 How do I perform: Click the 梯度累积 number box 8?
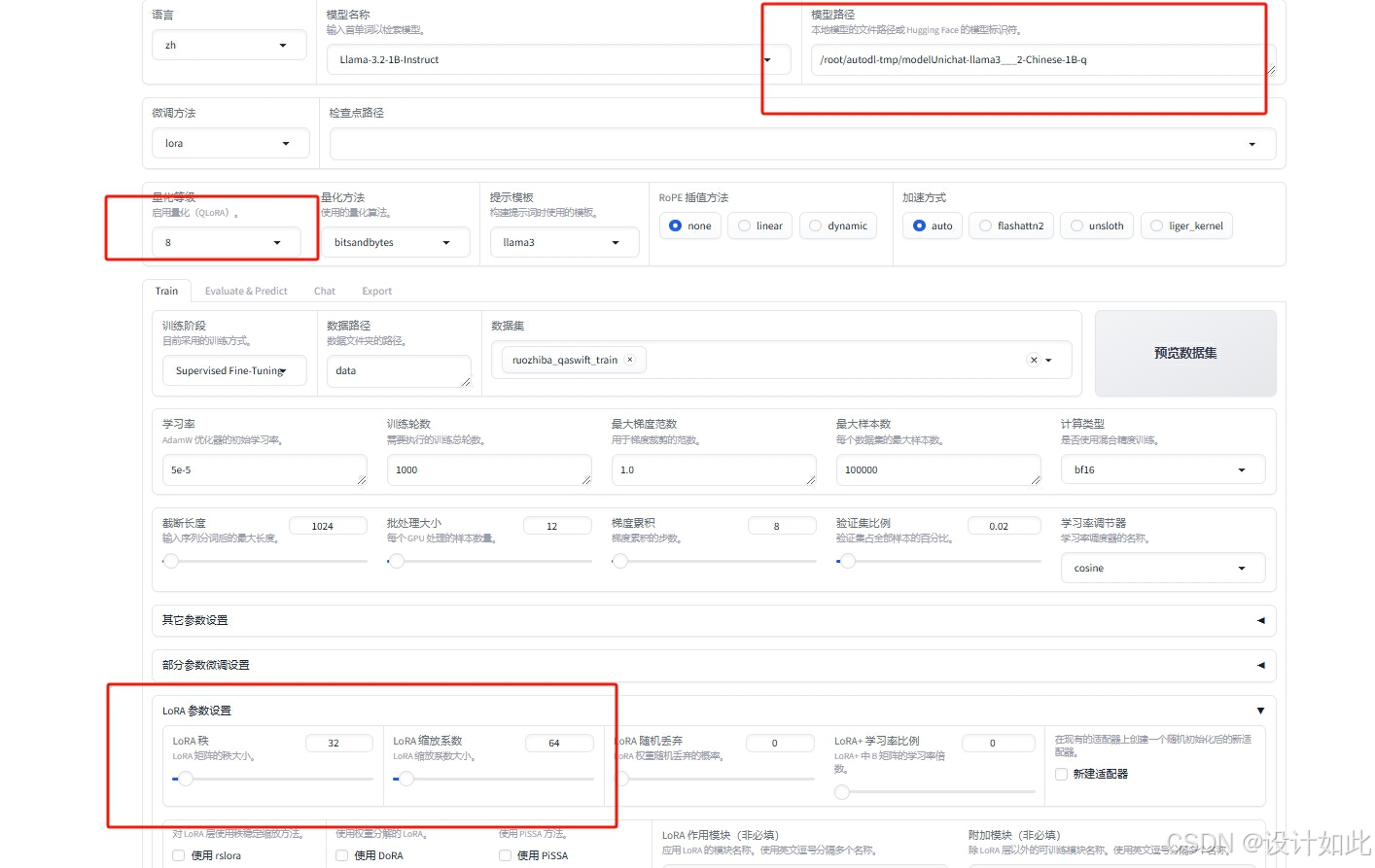(782, 526)
